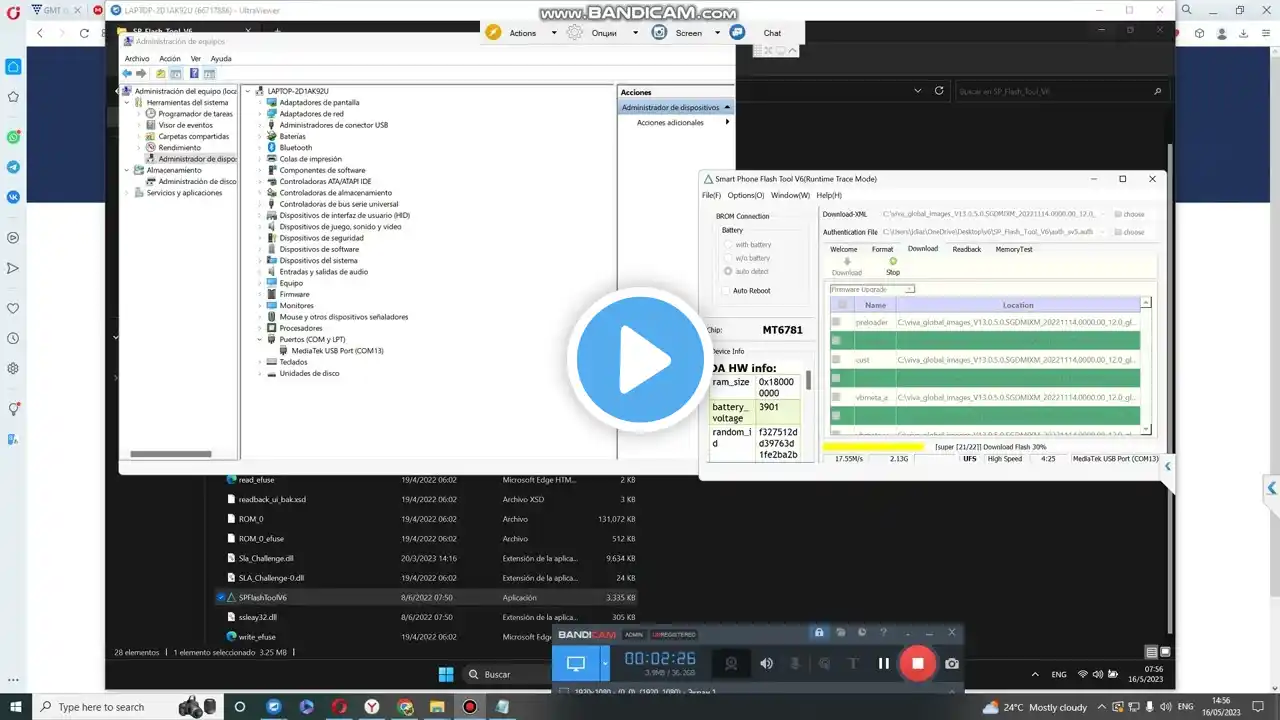Toggle the preloader partition checkbox
Image resolution: width=1280 pixels, height=720 pixels.
pos(836,322)
